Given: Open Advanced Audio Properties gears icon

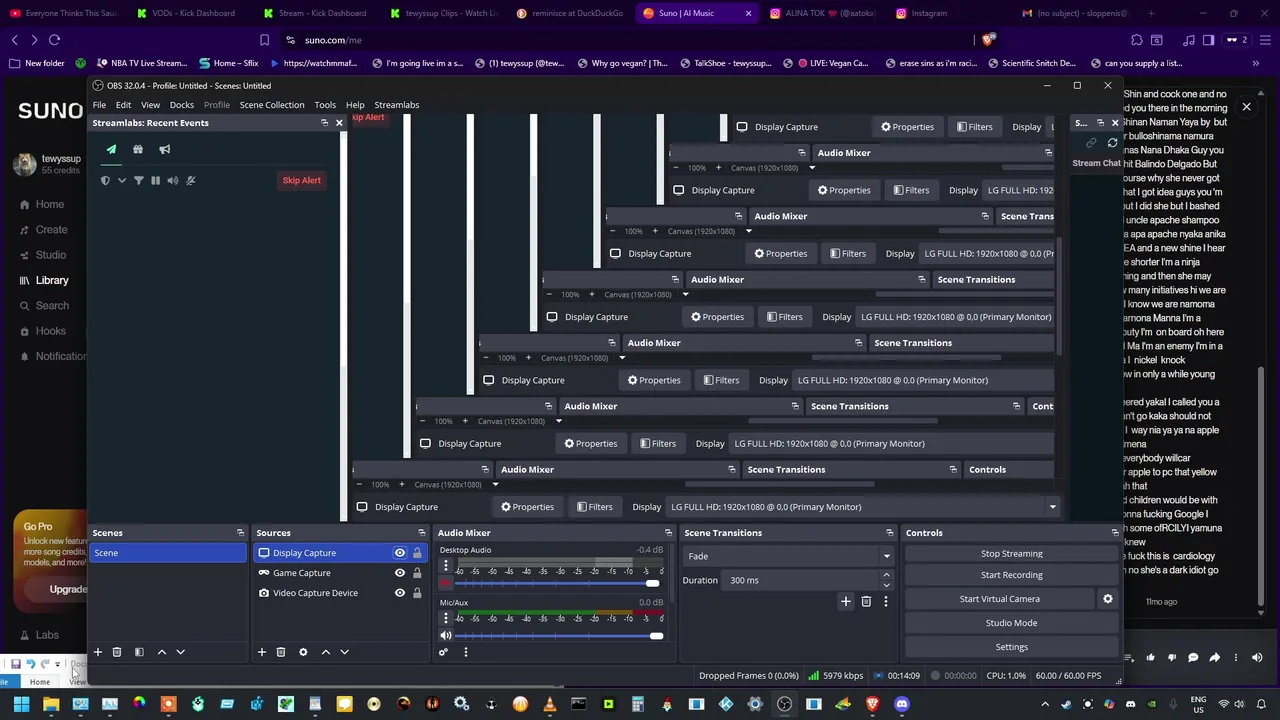Looking at the screenshot, I should 444,652.
